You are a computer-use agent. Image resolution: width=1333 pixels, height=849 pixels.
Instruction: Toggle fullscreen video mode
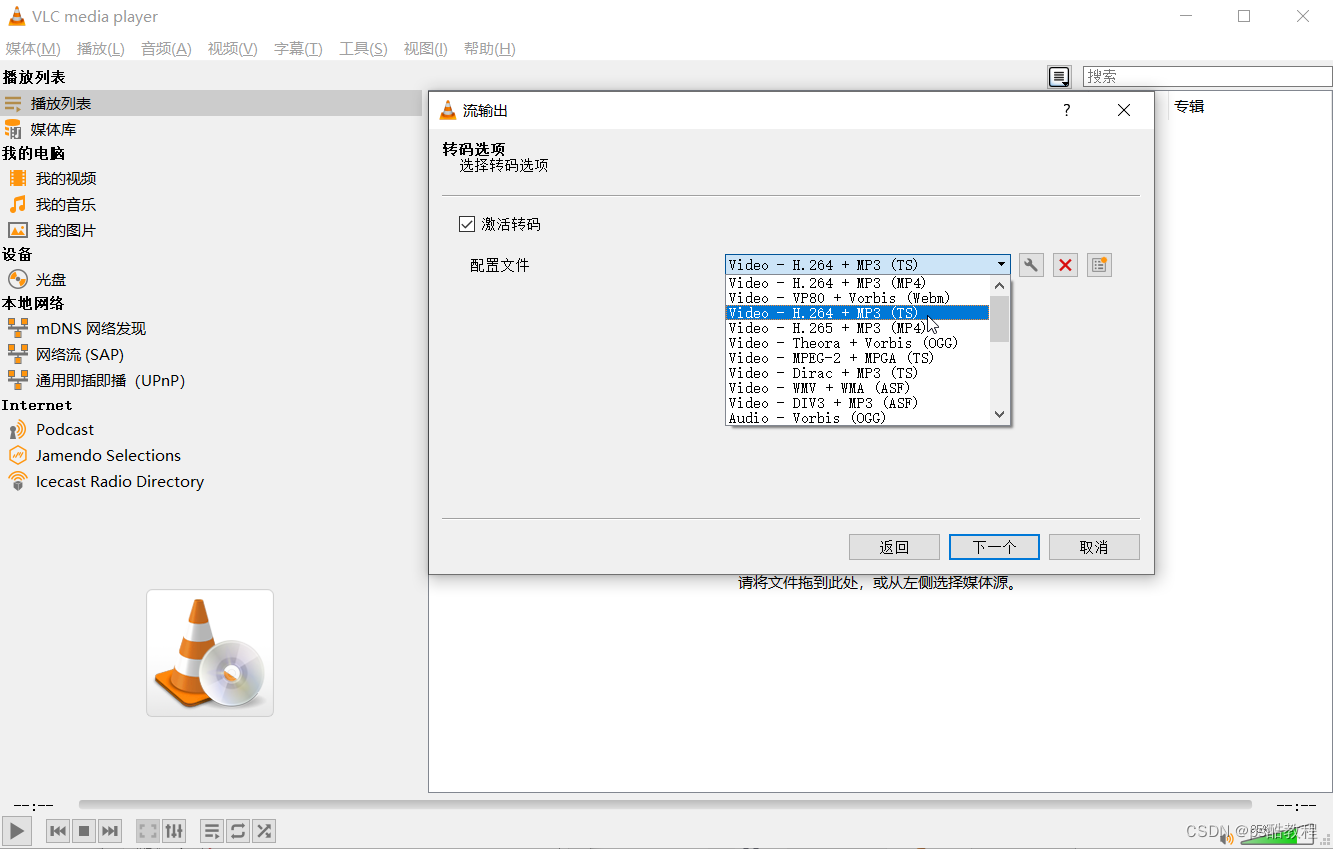point(148,830)
